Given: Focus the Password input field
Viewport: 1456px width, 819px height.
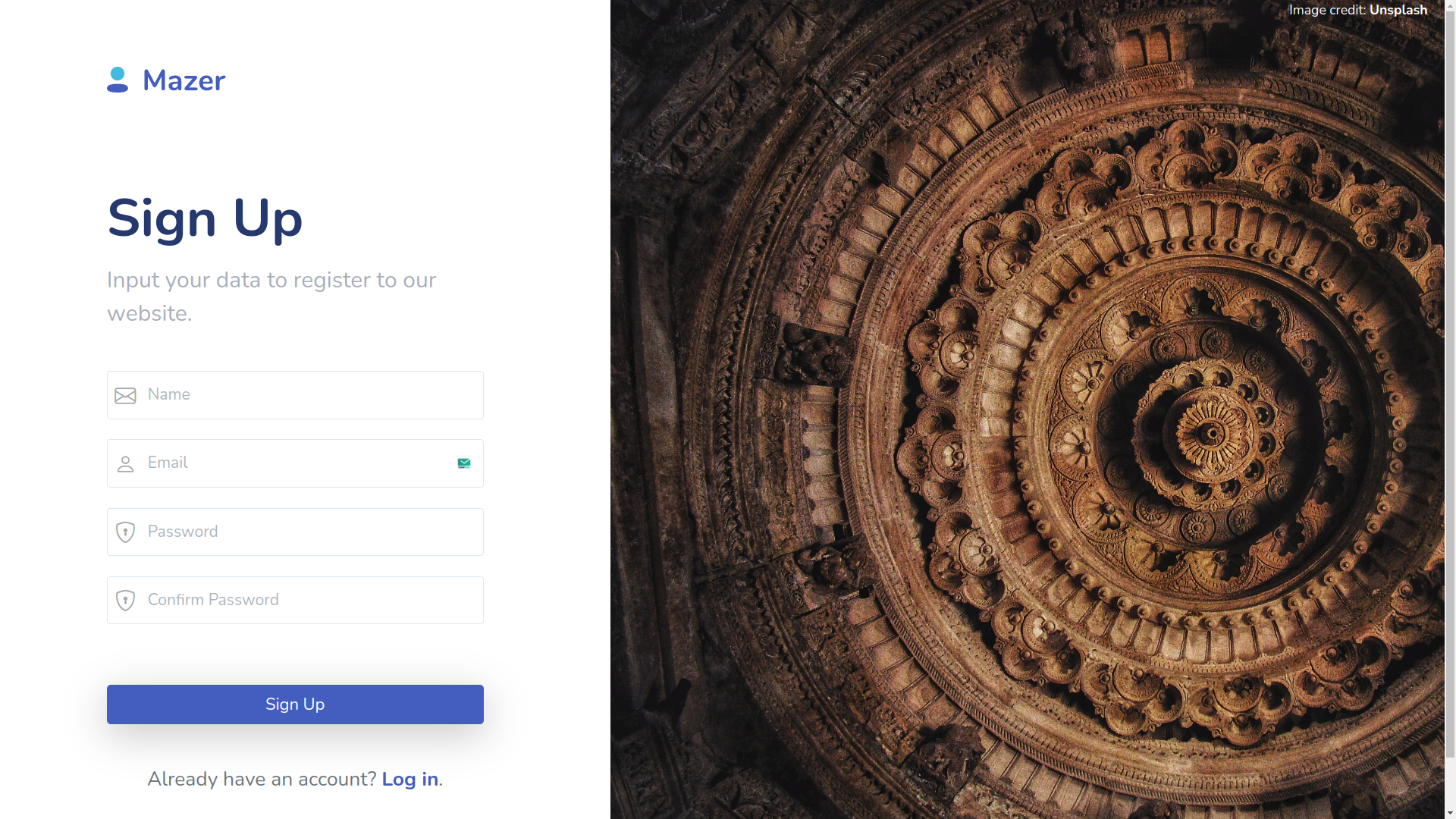Looking at the screenshot, I should [303, 532].
